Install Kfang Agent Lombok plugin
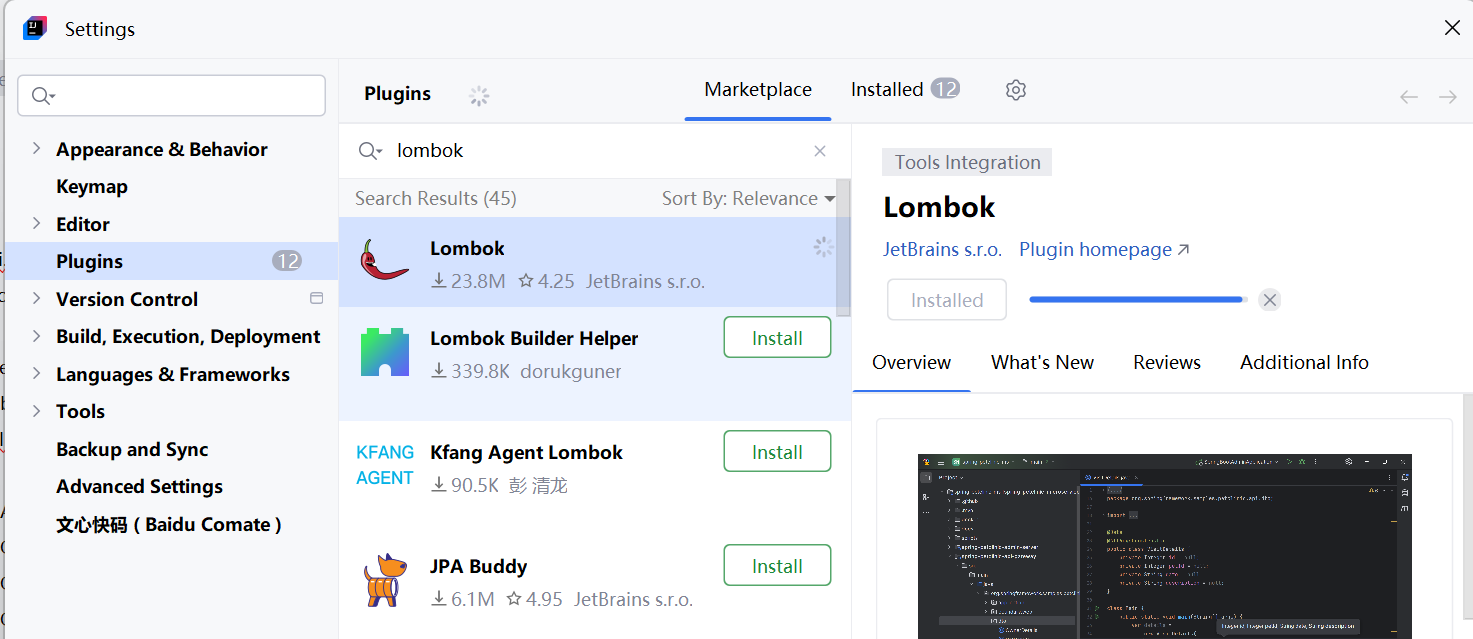The image size is (1473, 639). 777,452
